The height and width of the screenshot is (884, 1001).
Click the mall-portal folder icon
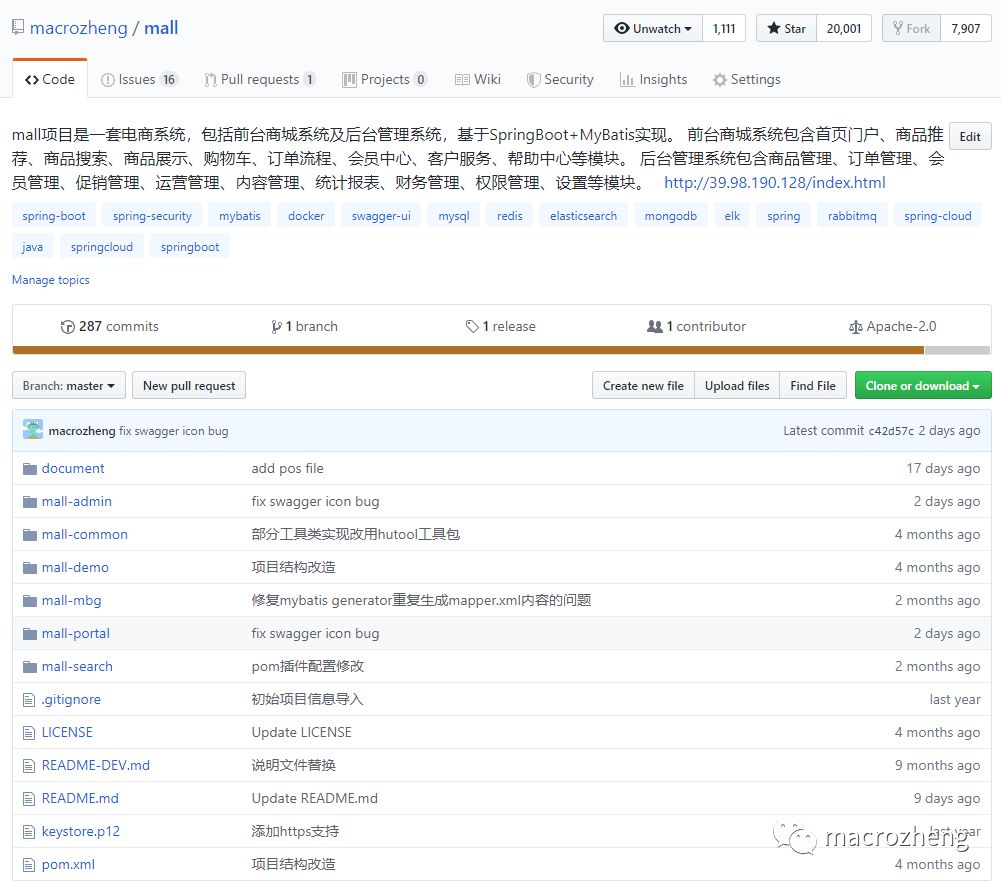29,634
